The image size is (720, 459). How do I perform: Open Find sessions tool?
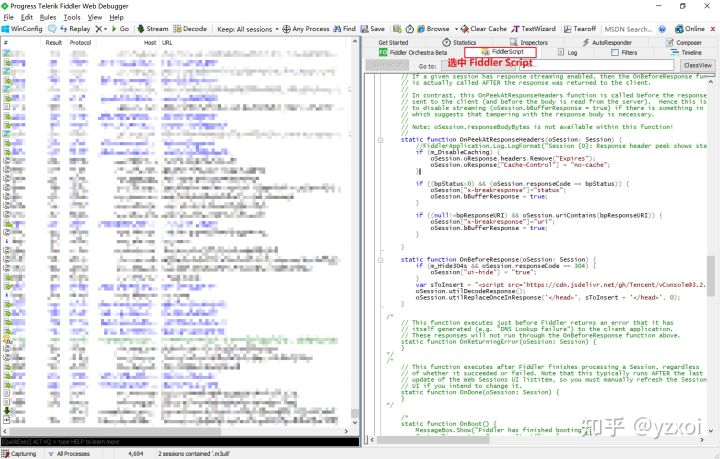tap(344, 28)
